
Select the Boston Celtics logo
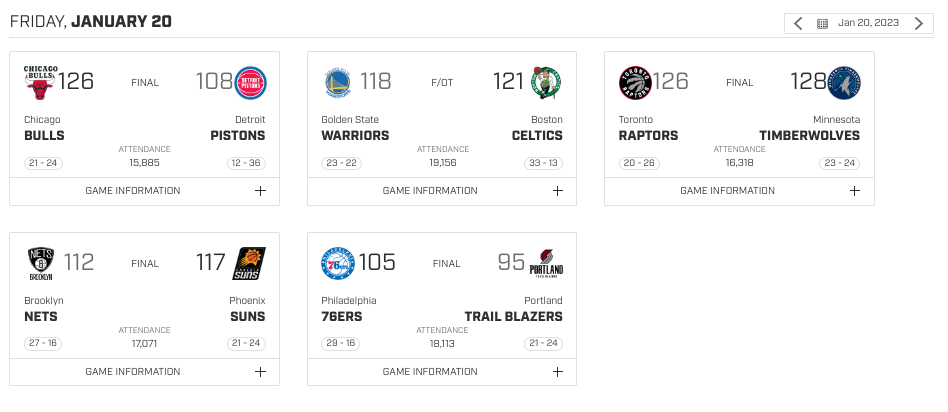coord(546,83)
